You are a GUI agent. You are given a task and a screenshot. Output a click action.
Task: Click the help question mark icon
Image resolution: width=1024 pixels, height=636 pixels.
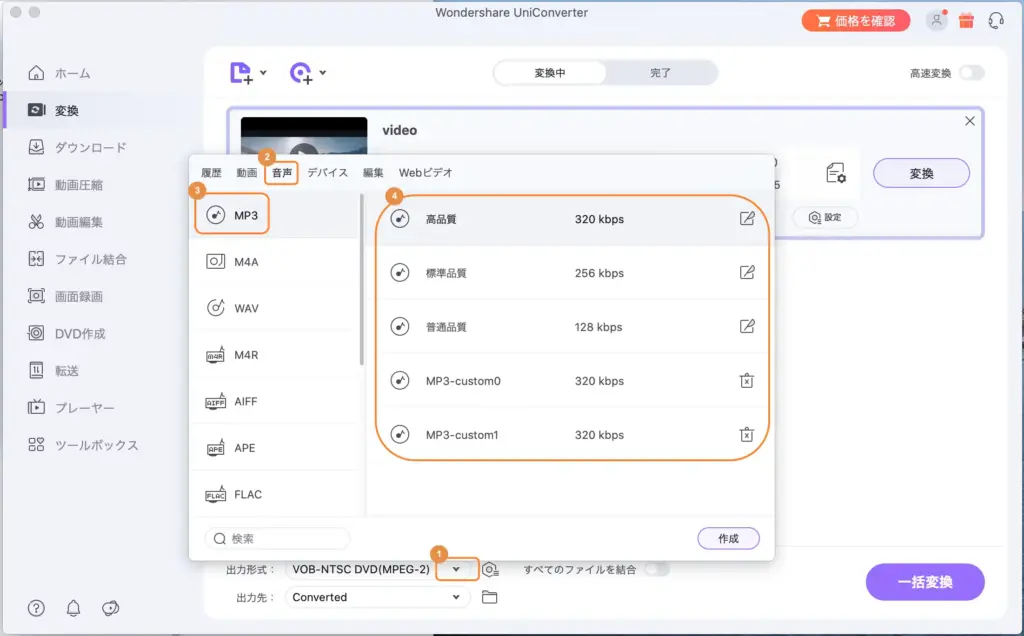pyautogui.click(x=37, y=608)
